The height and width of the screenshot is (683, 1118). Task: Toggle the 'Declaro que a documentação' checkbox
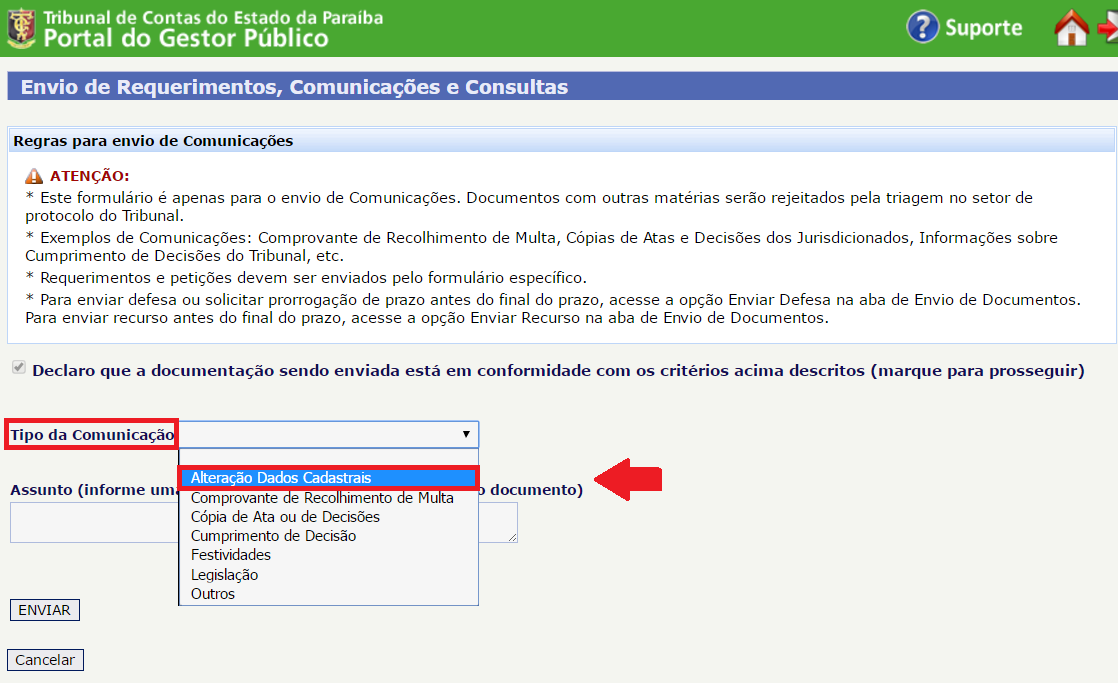click(x=17, y=369)
